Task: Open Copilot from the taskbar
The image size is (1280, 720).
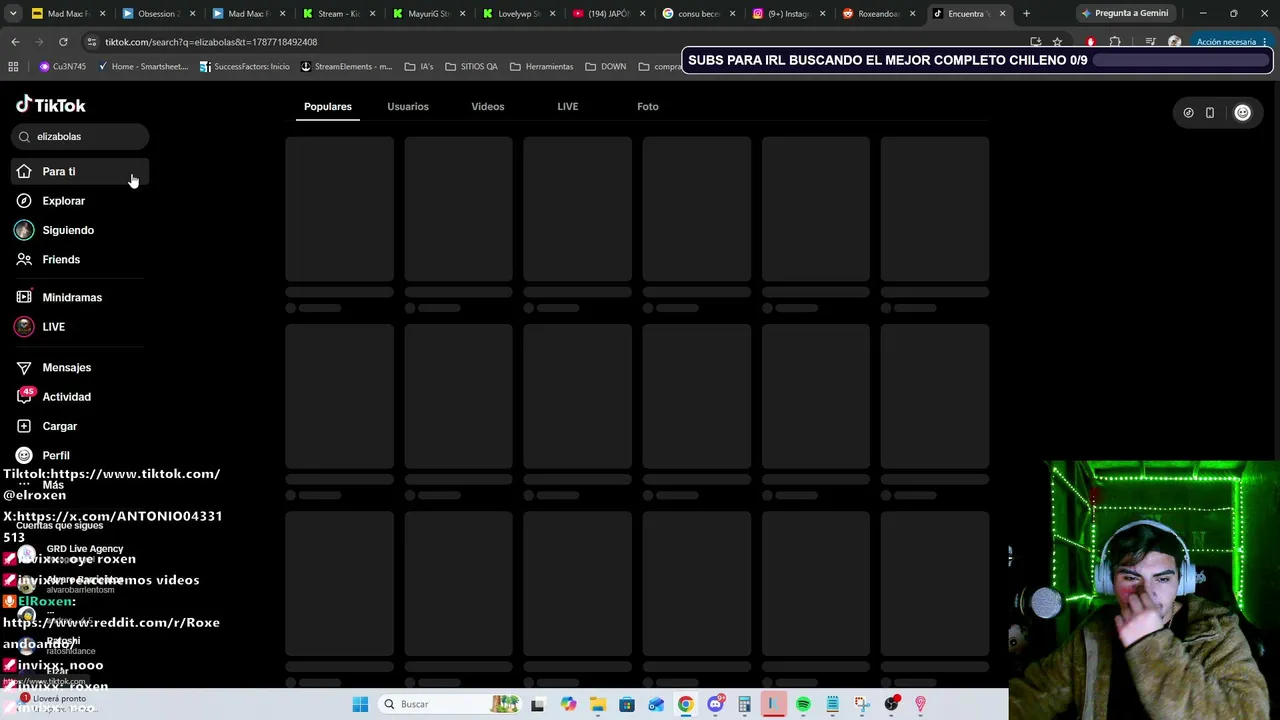Action: pyautogui.click(x=568, y=704)
